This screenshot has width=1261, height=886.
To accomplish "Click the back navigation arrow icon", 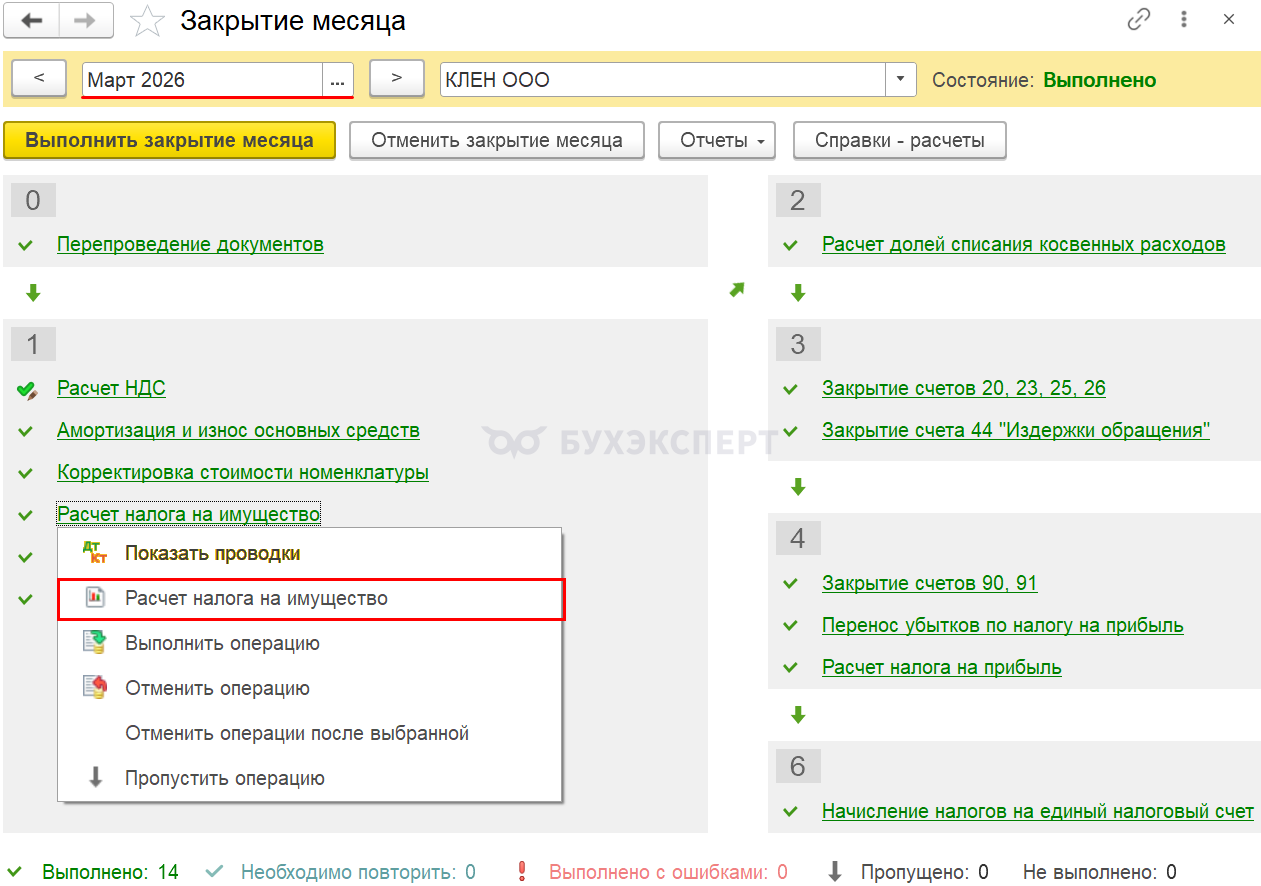I will click(33, 21).
